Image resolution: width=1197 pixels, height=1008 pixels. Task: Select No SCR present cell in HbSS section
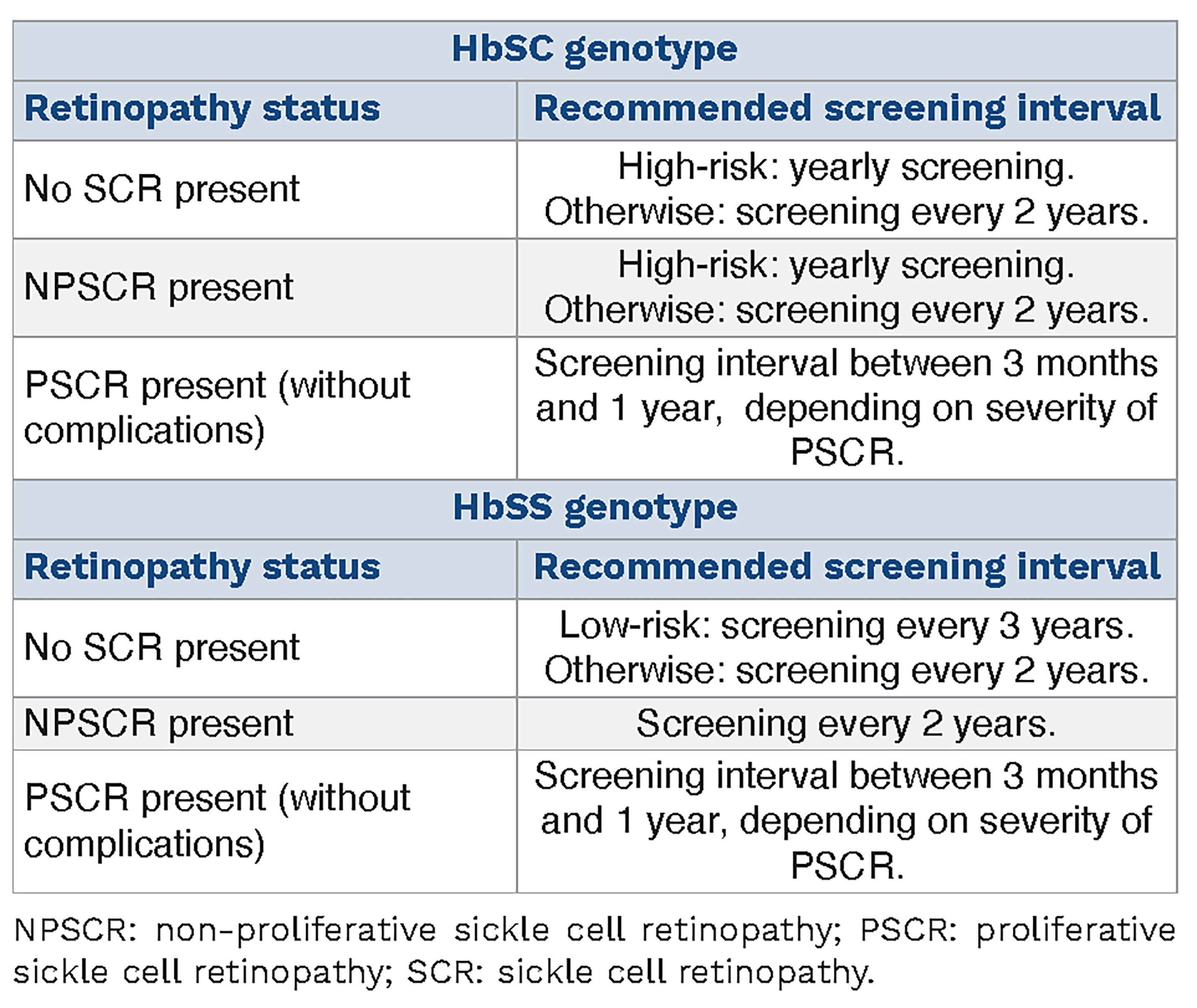[162, 648]
